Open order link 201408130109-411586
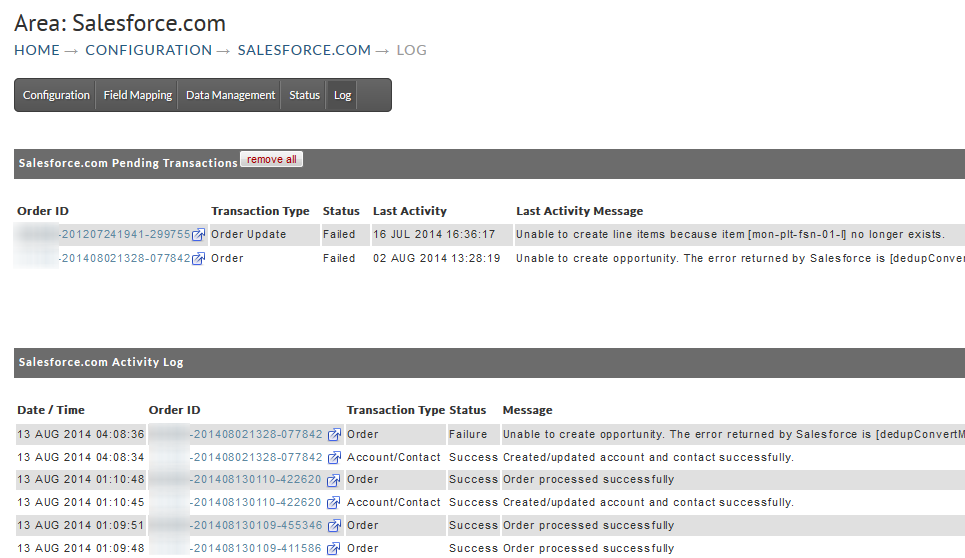 [x=255, y=548]
